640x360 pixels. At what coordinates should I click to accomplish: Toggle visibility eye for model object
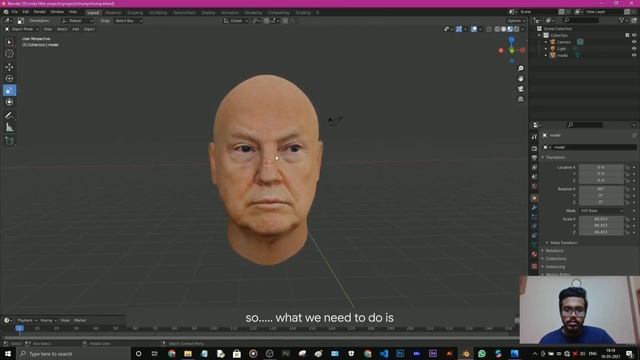pos(634,55)
